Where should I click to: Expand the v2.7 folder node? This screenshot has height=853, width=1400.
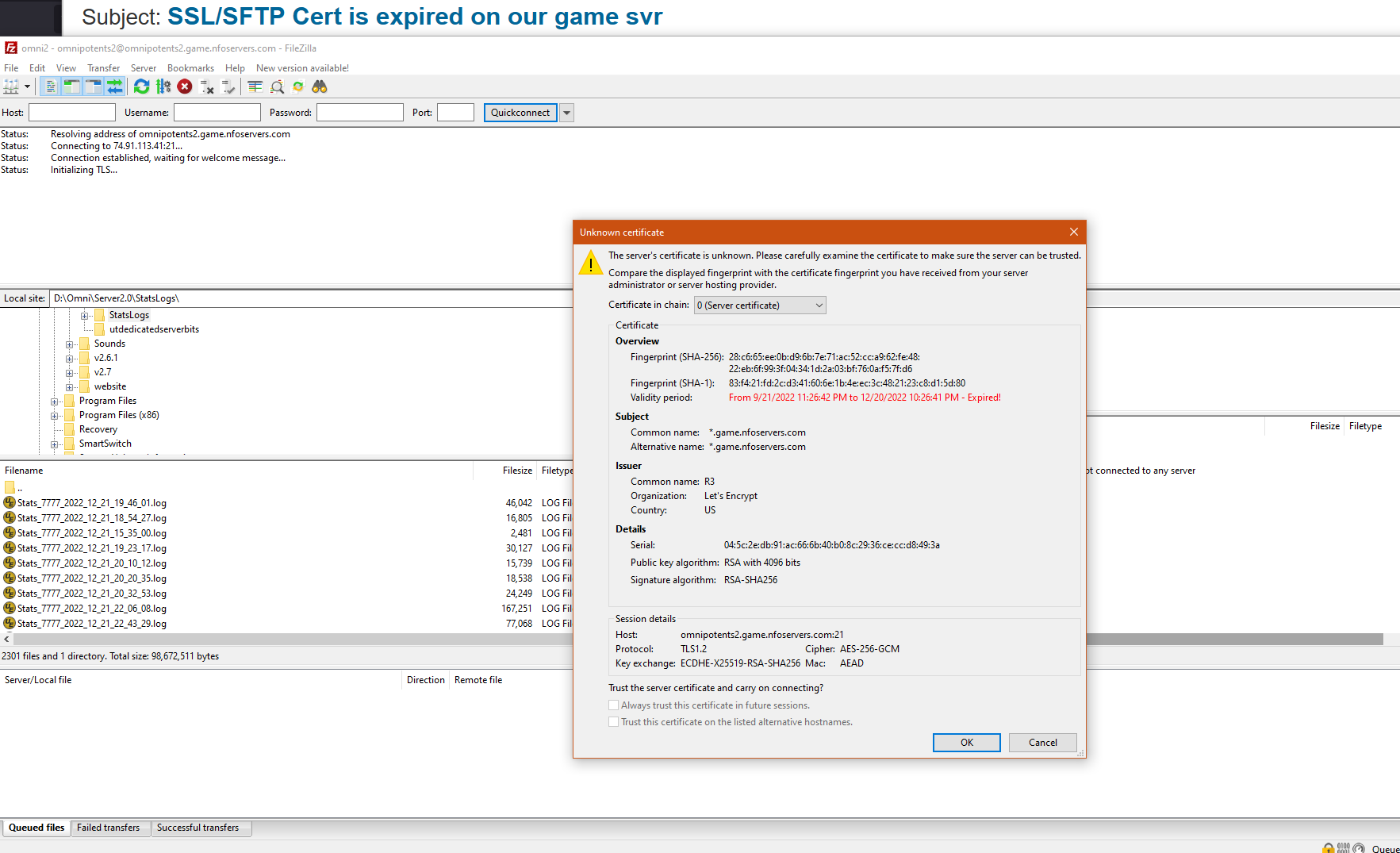(x=69, y=373)
